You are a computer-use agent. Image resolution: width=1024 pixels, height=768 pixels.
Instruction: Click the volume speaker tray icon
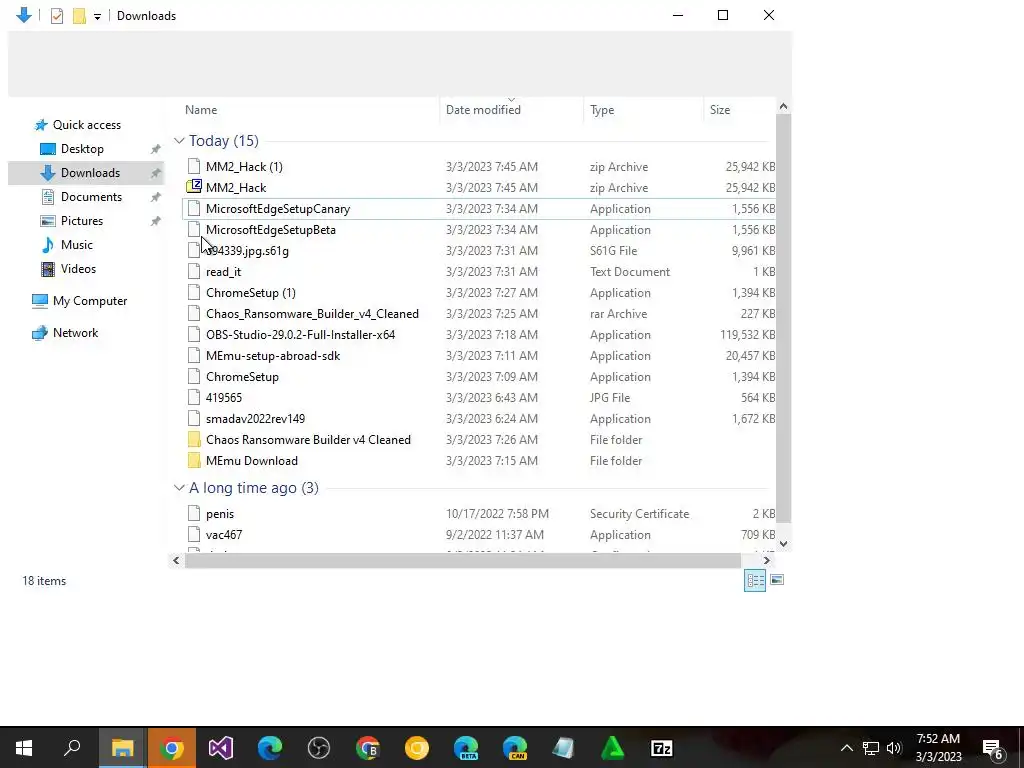[894, 748]
